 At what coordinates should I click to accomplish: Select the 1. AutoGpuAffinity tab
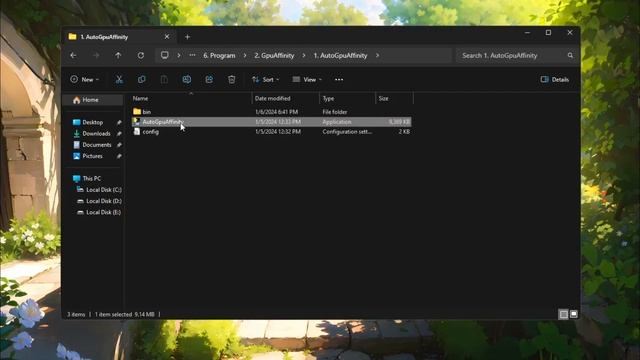tap(119, 37)
